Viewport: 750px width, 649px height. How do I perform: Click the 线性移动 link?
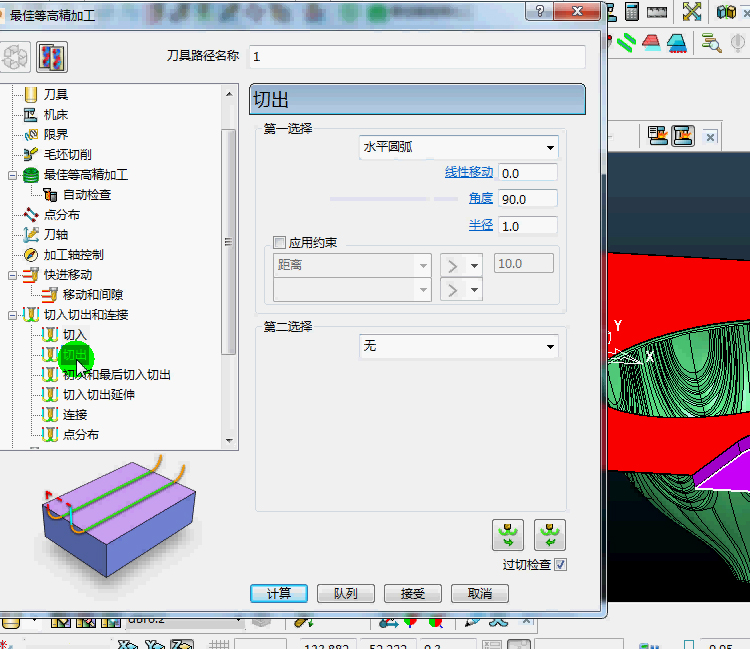click(469, 172)
